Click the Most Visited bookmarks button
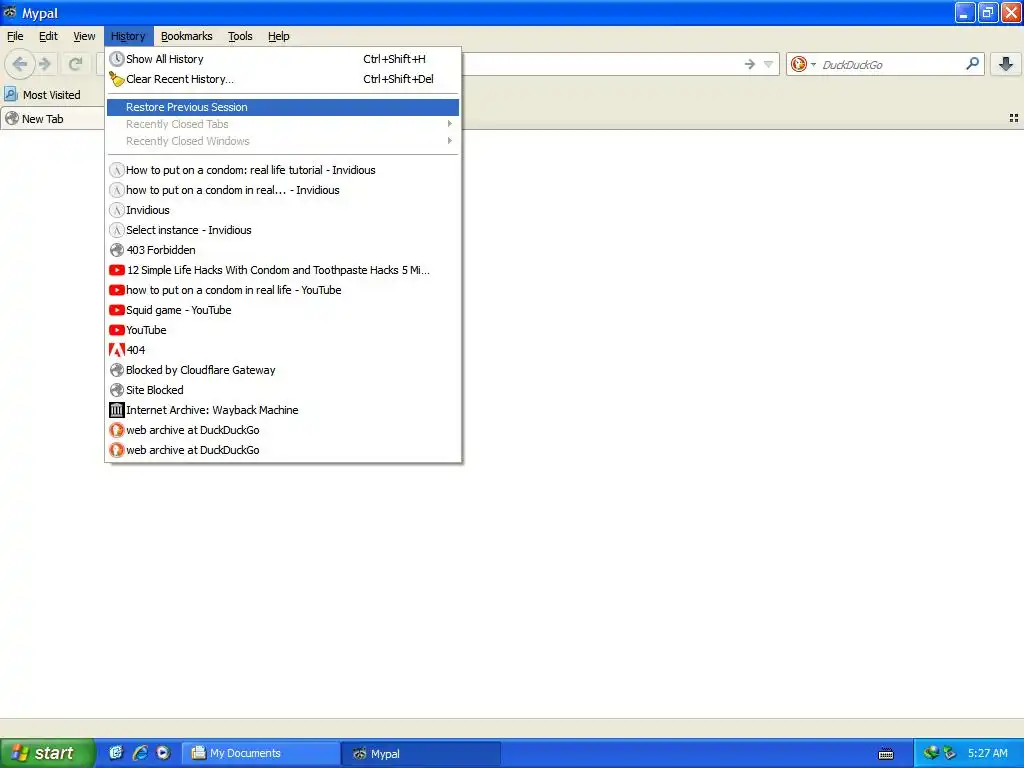Image resolution: width=1024 pixels, height=768 pixels. click(43, 95)
